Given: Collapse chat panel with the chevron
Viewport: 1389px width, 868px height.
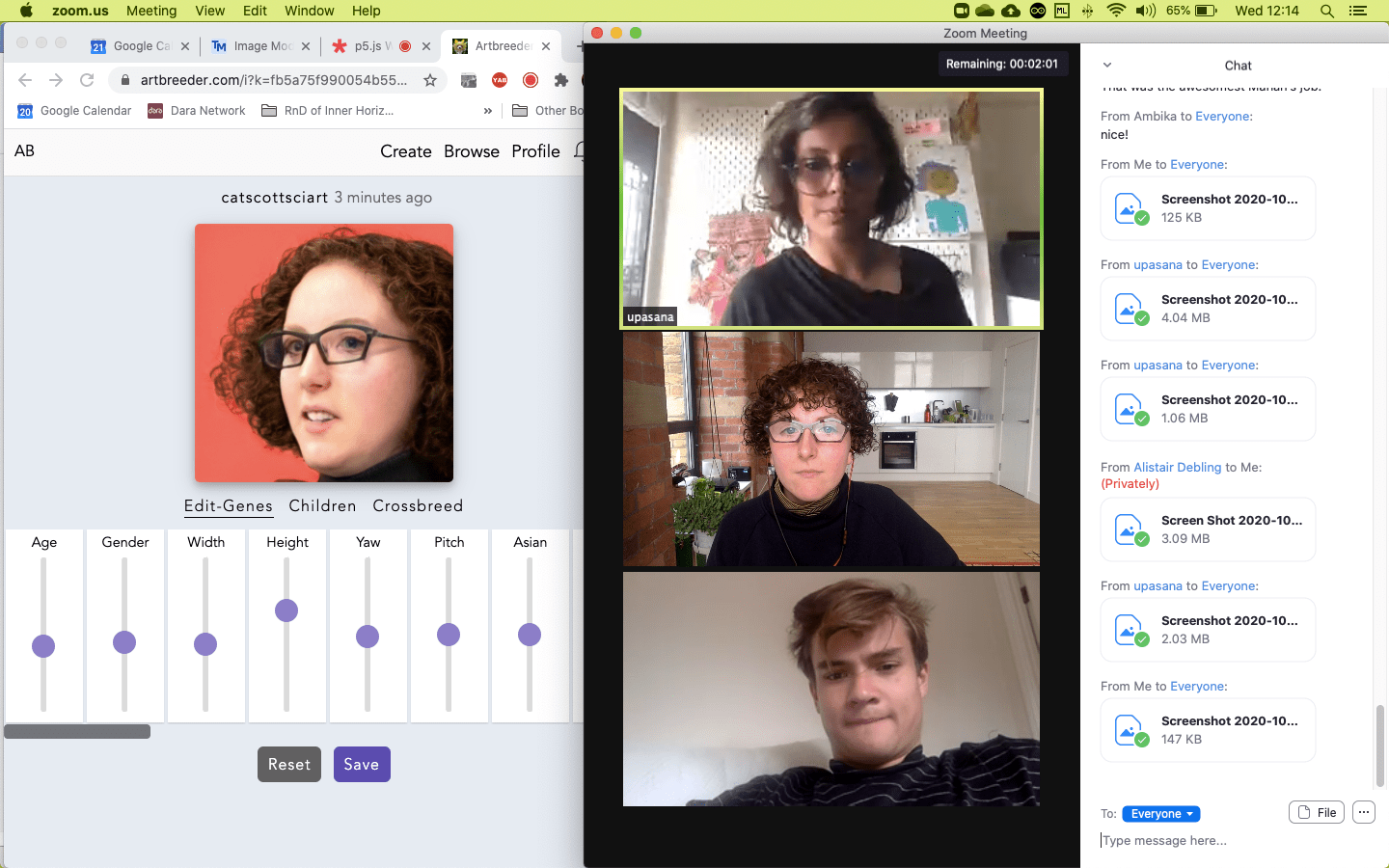Looking at the screenshot, I should [x=1107, y=66].
